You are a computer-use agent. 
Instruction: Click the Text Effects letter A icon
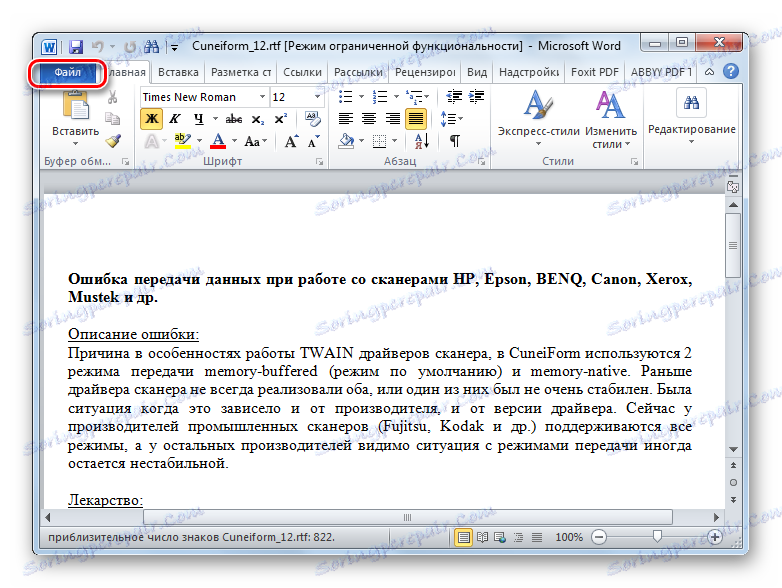pyautogui.click(x=152, y=142)
